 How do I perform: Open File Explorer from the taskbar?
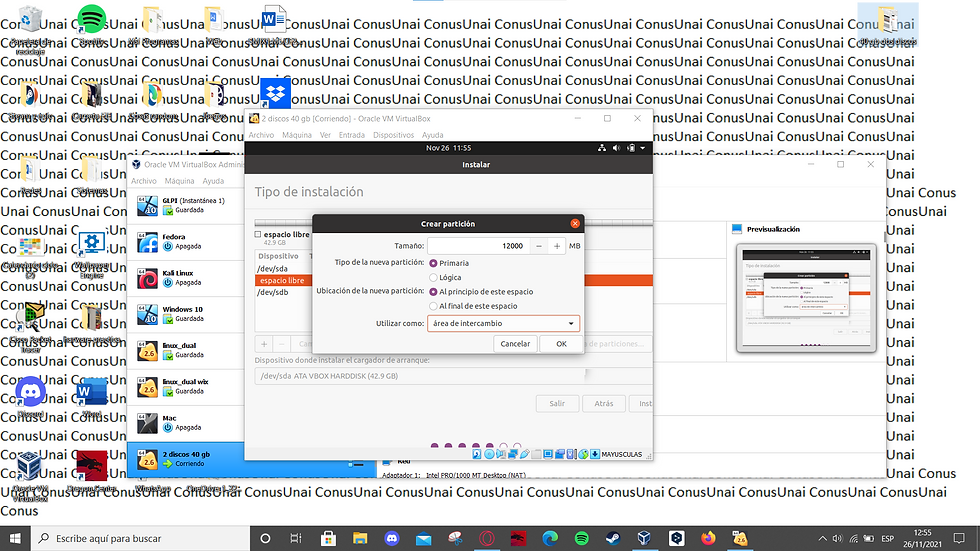360,539
